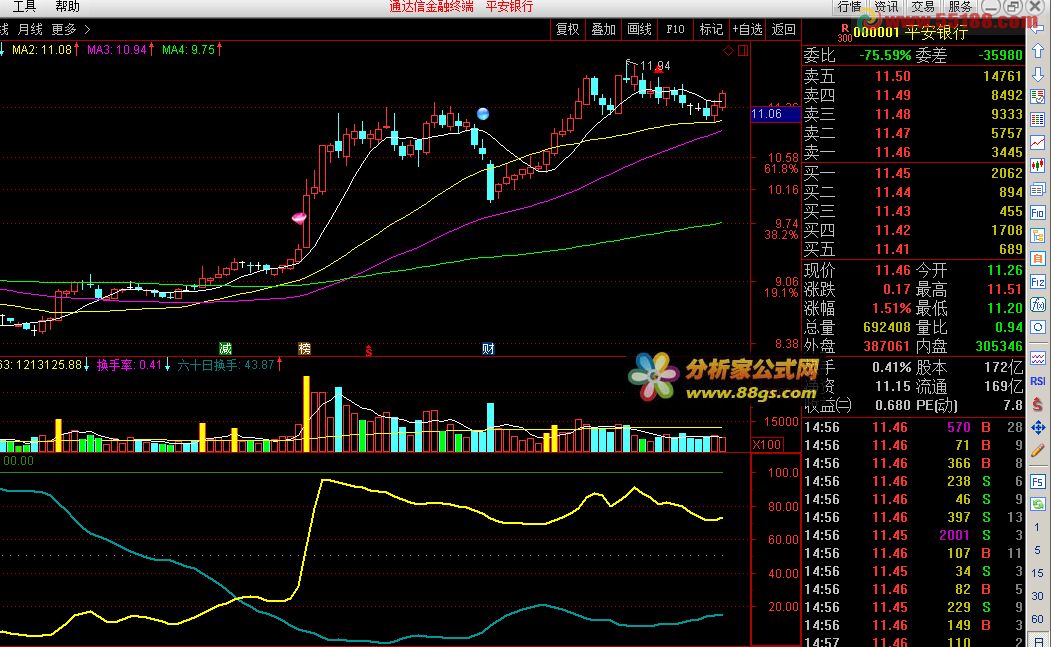1051x647 pixels.
Task: Open the 工具 menu
Action: [24, 7]
